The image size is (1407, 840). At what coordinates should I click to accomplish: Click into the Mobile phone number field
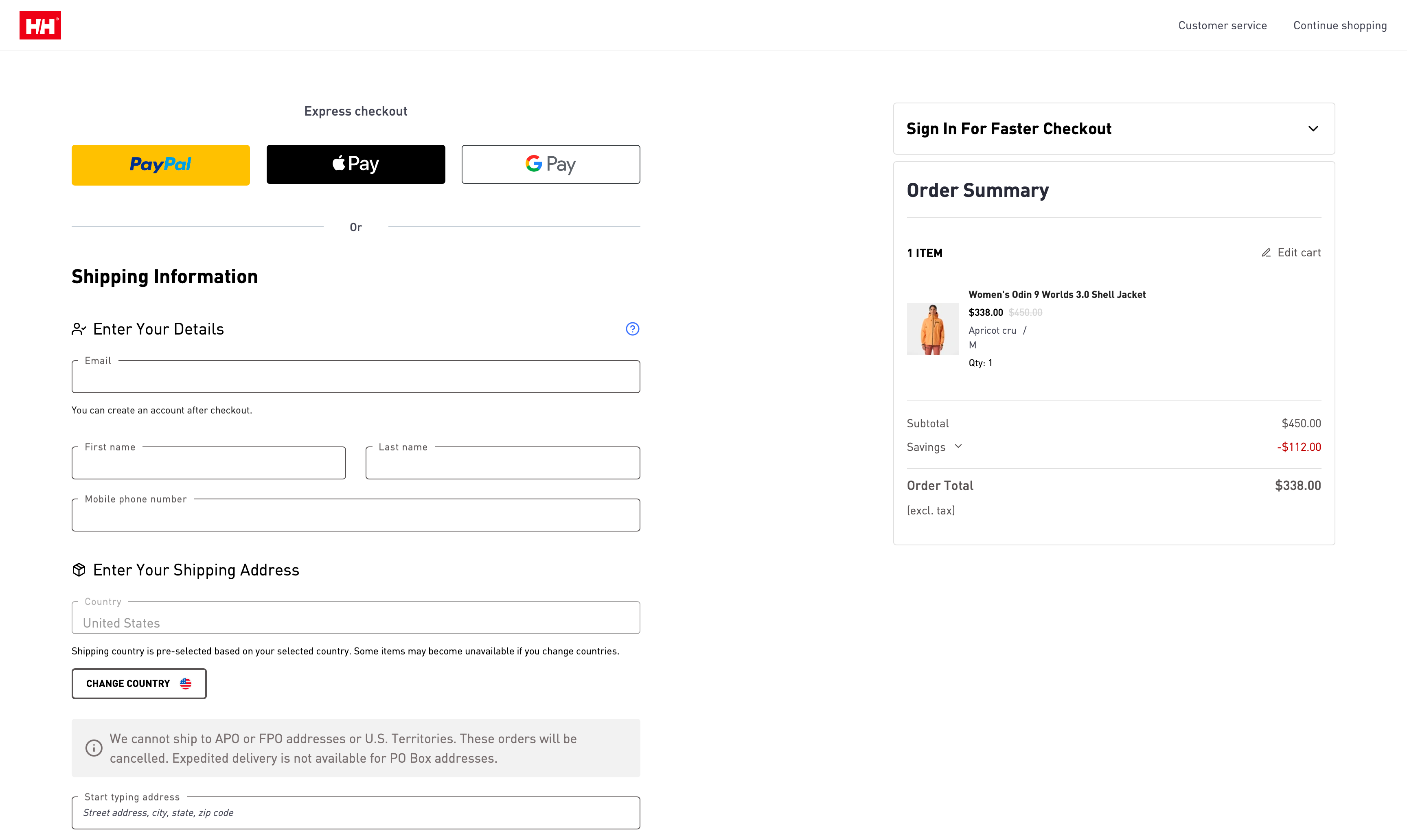click(355, 516)
